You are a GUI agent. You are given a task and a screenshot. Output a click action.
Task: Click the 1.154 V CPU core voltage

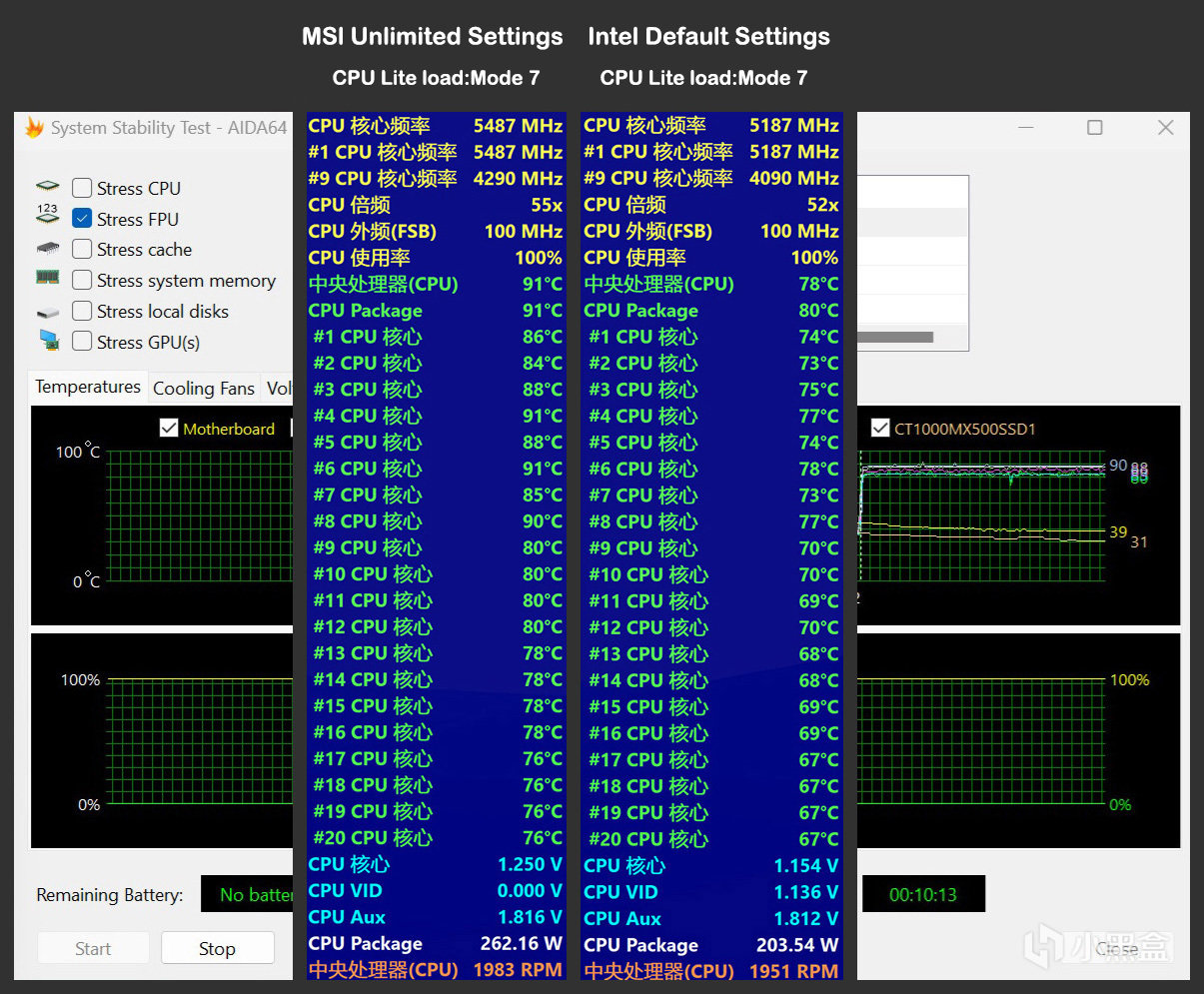[806, 866]
